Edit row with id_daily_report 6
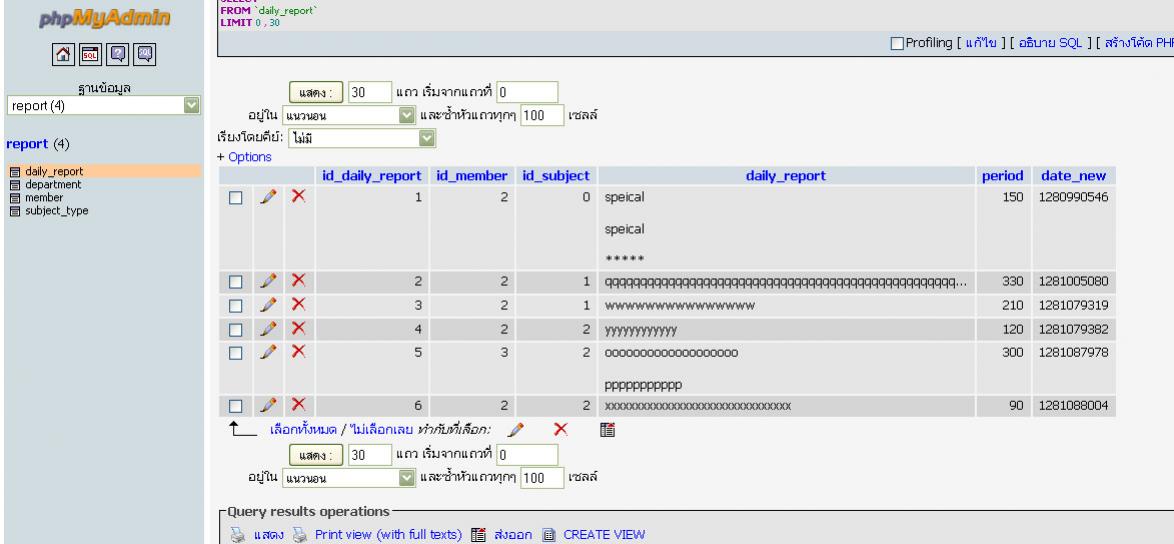1174x544 pixels. (268, 406)
